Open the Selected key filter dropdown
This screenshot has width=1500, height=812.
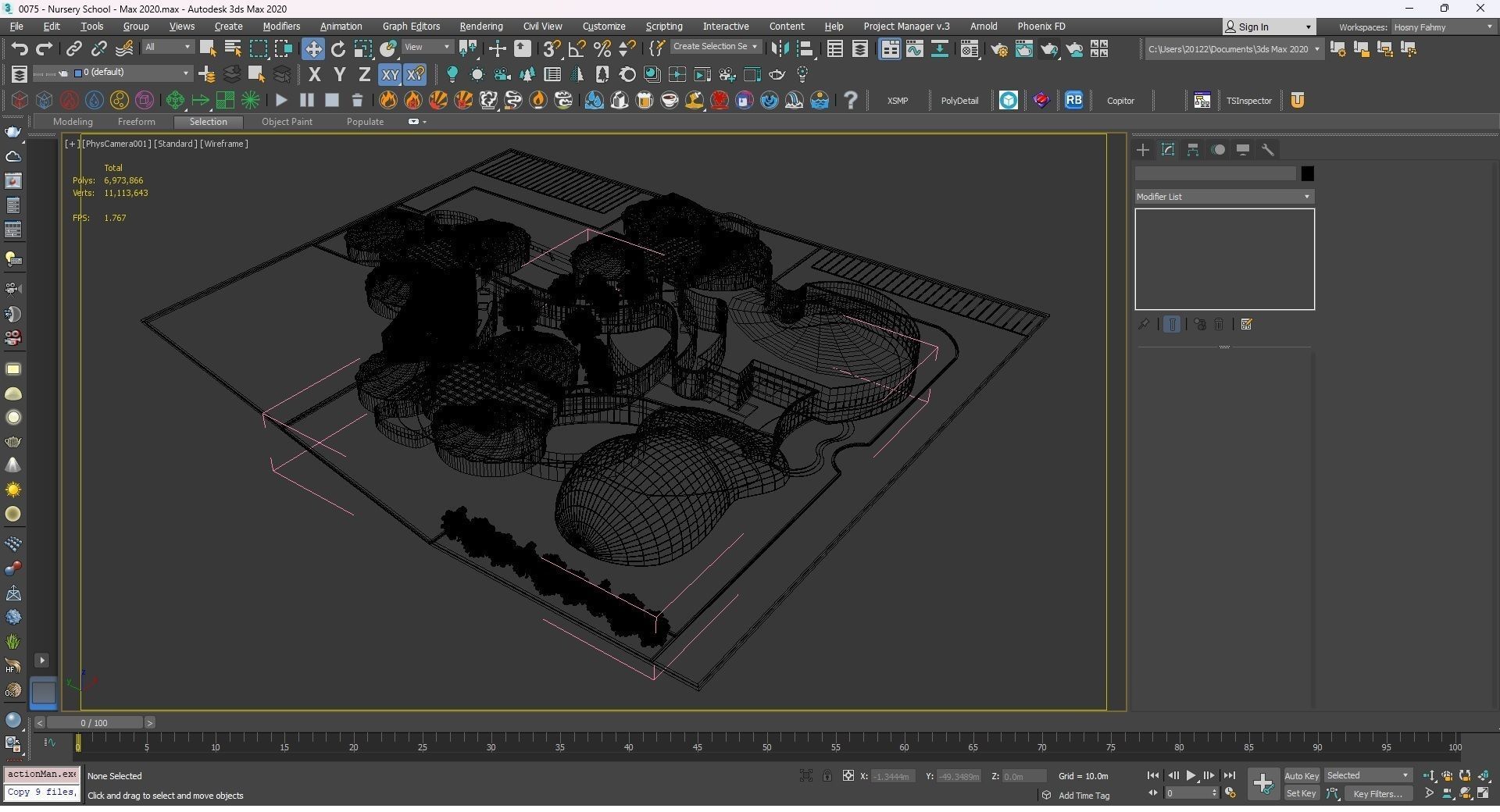[1368, 776]
